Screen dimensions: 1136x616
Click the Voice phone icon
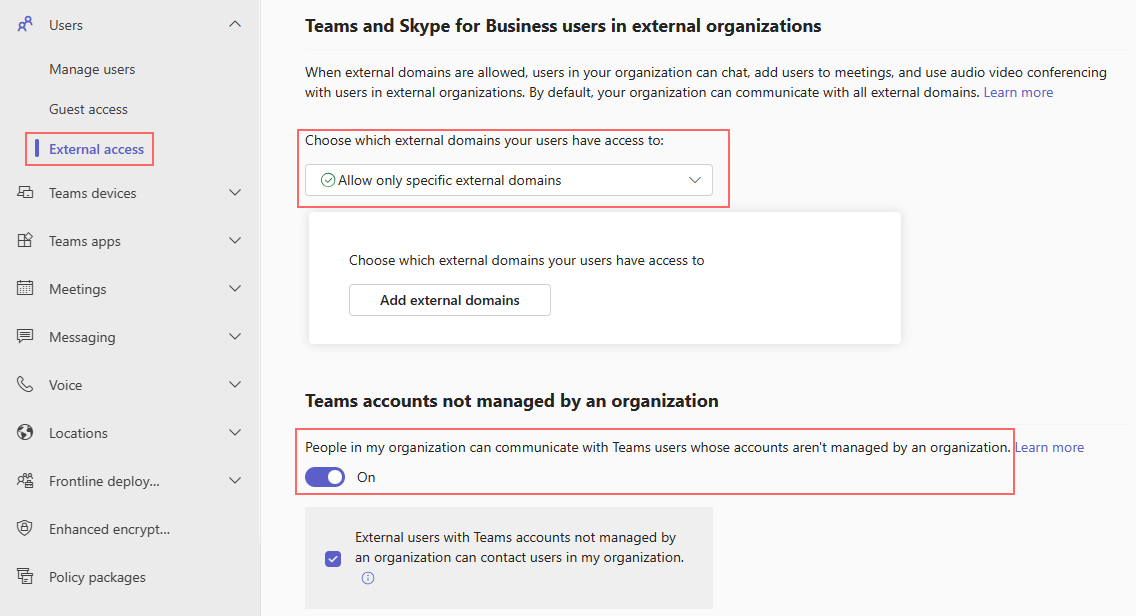point(25,384)
